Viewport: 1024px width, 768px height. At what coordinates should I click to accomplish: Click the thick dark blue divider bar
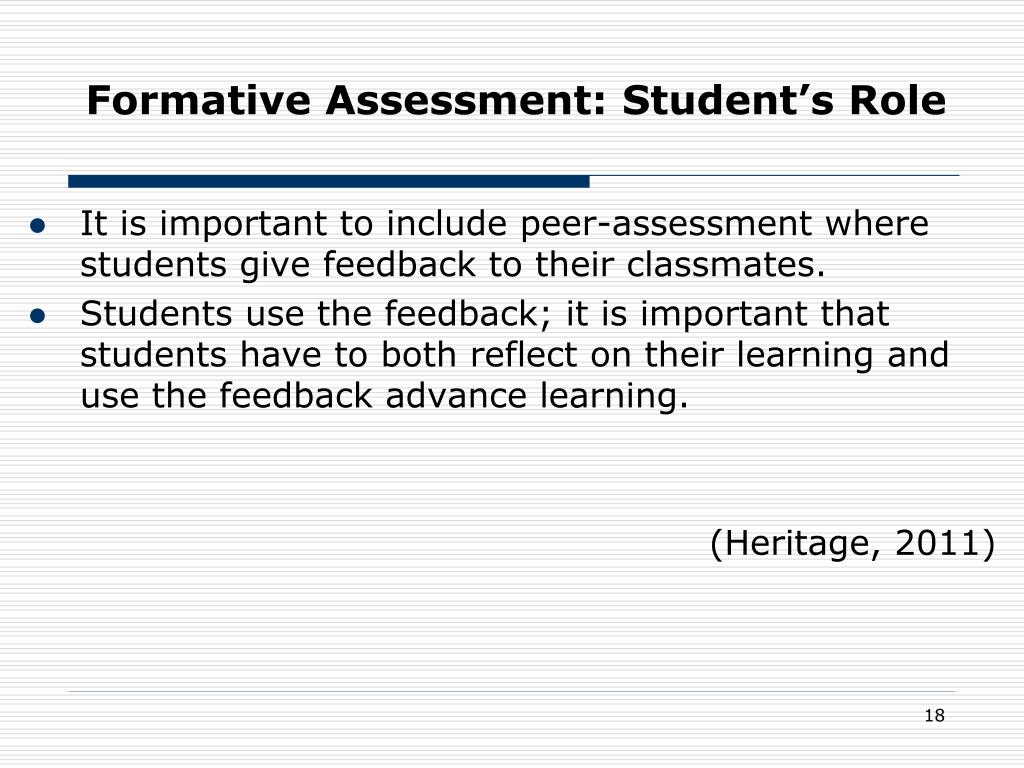click(x=328, y=182)
